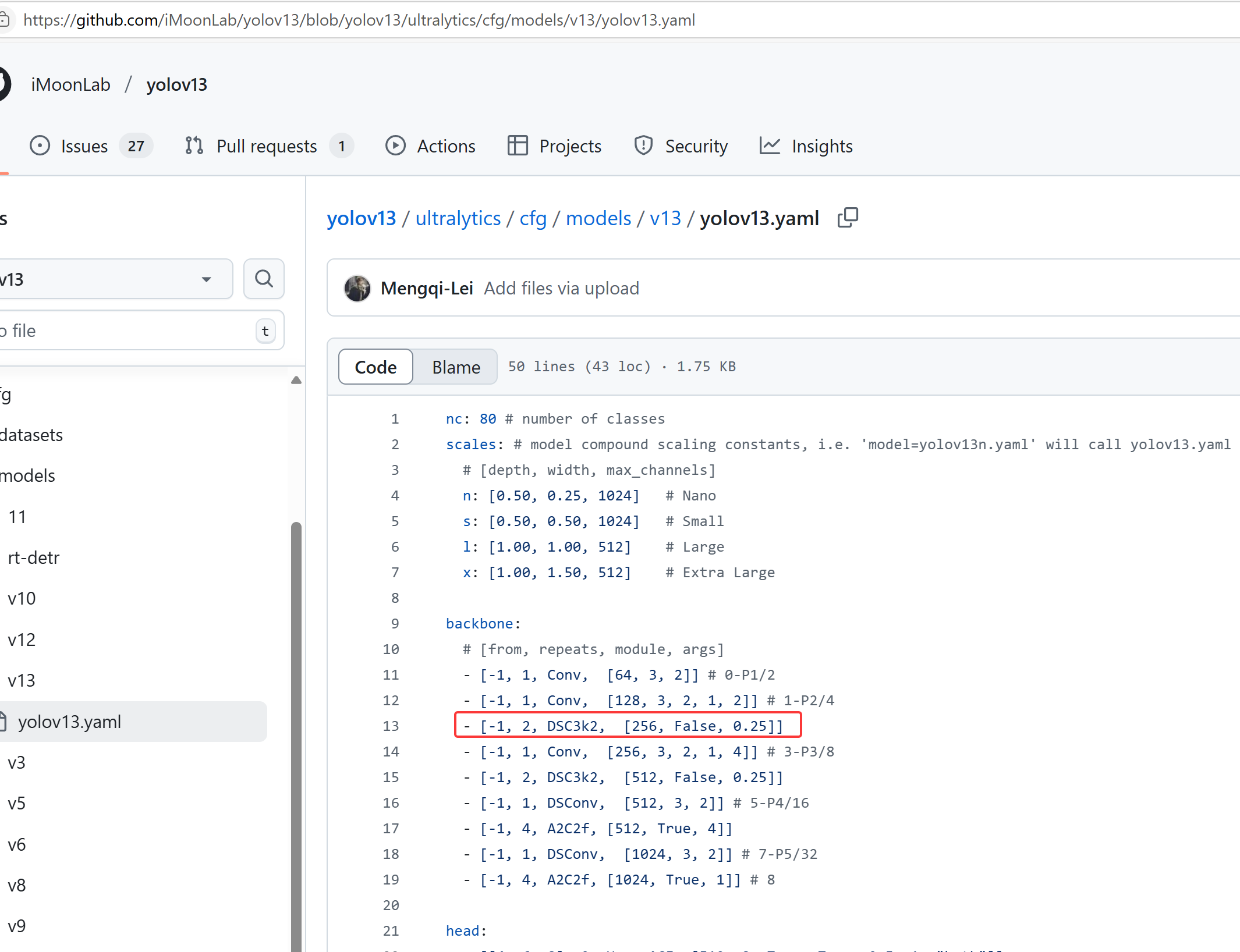Open ultralytics folder in breadcrumb
Screen dimensions: 1240x952
458,218
